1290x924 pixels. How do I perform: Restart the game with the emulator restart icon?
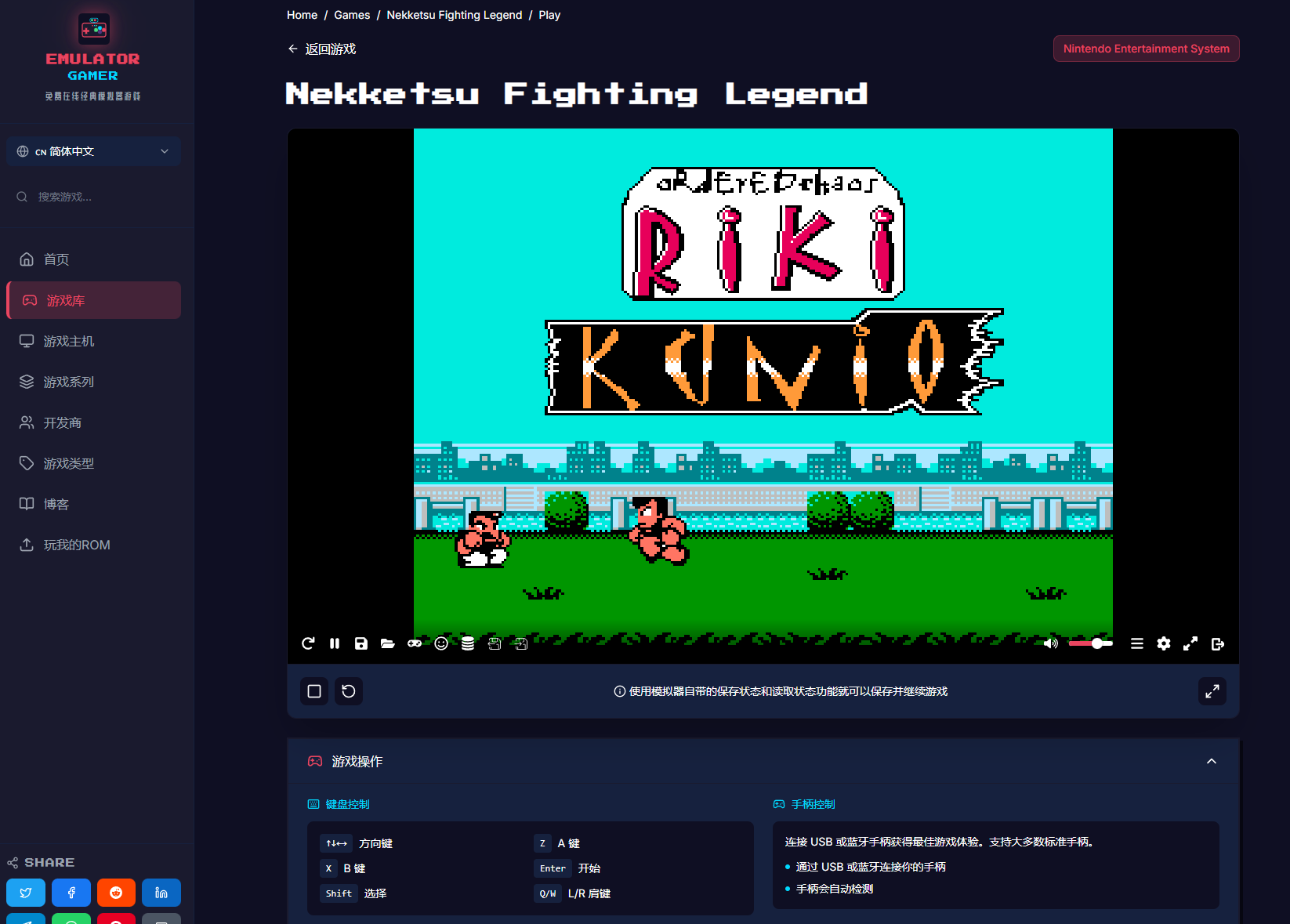[308, 643]
